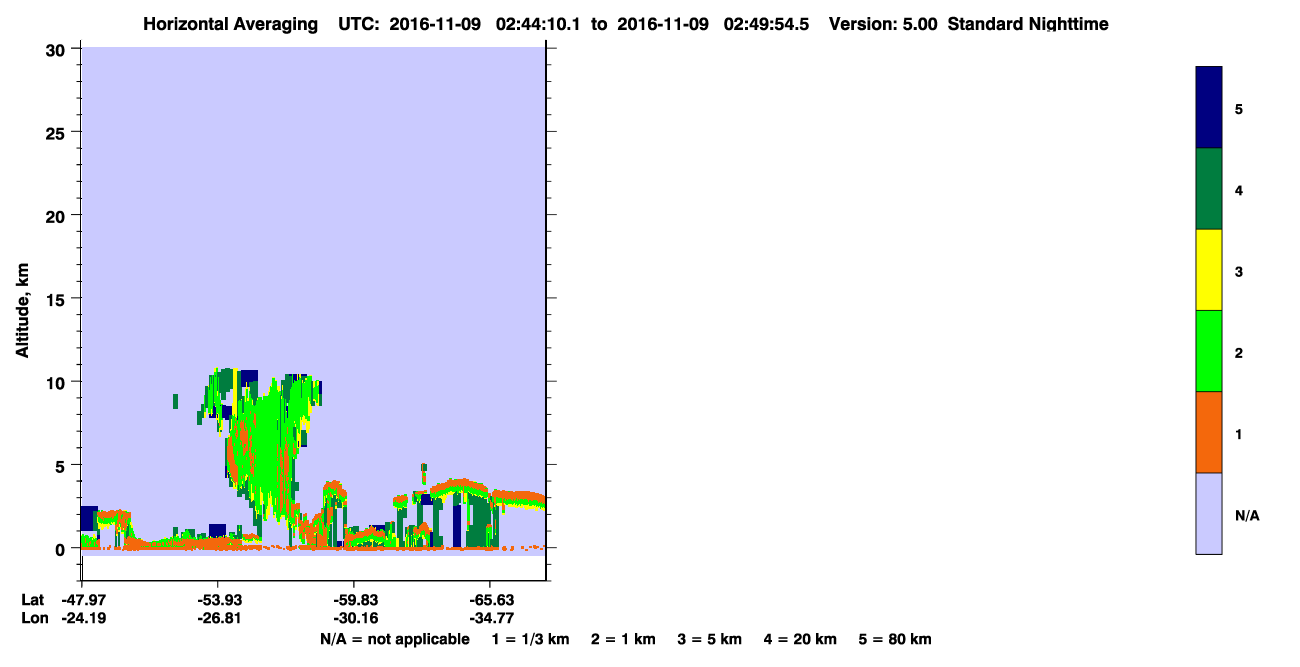The image size is (1300, 667).
Task: Click the bright green colorbar segment labeled 2
Action: point(1209,351)
